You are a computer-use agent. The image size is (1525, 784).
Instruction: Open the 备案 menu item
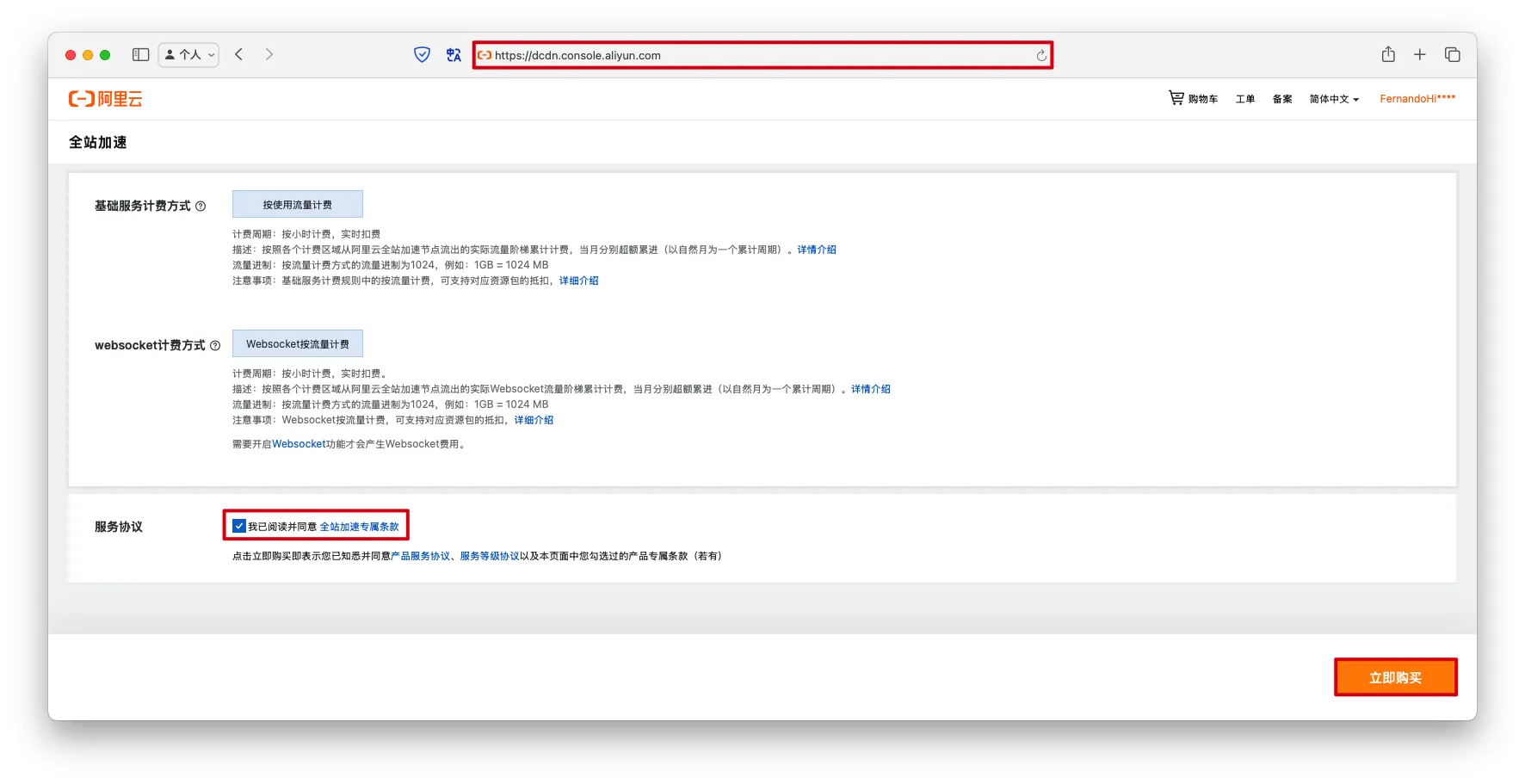click(x=1282, y=99)
